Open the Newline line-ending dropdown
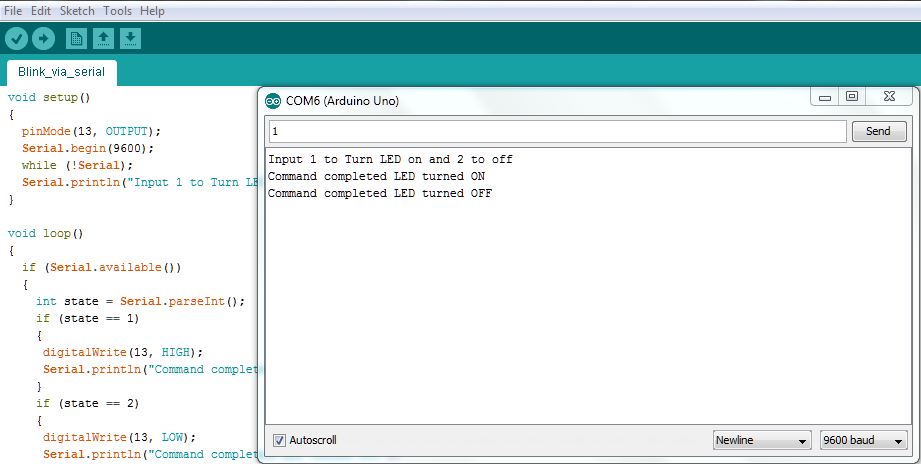 coord(762,440)
